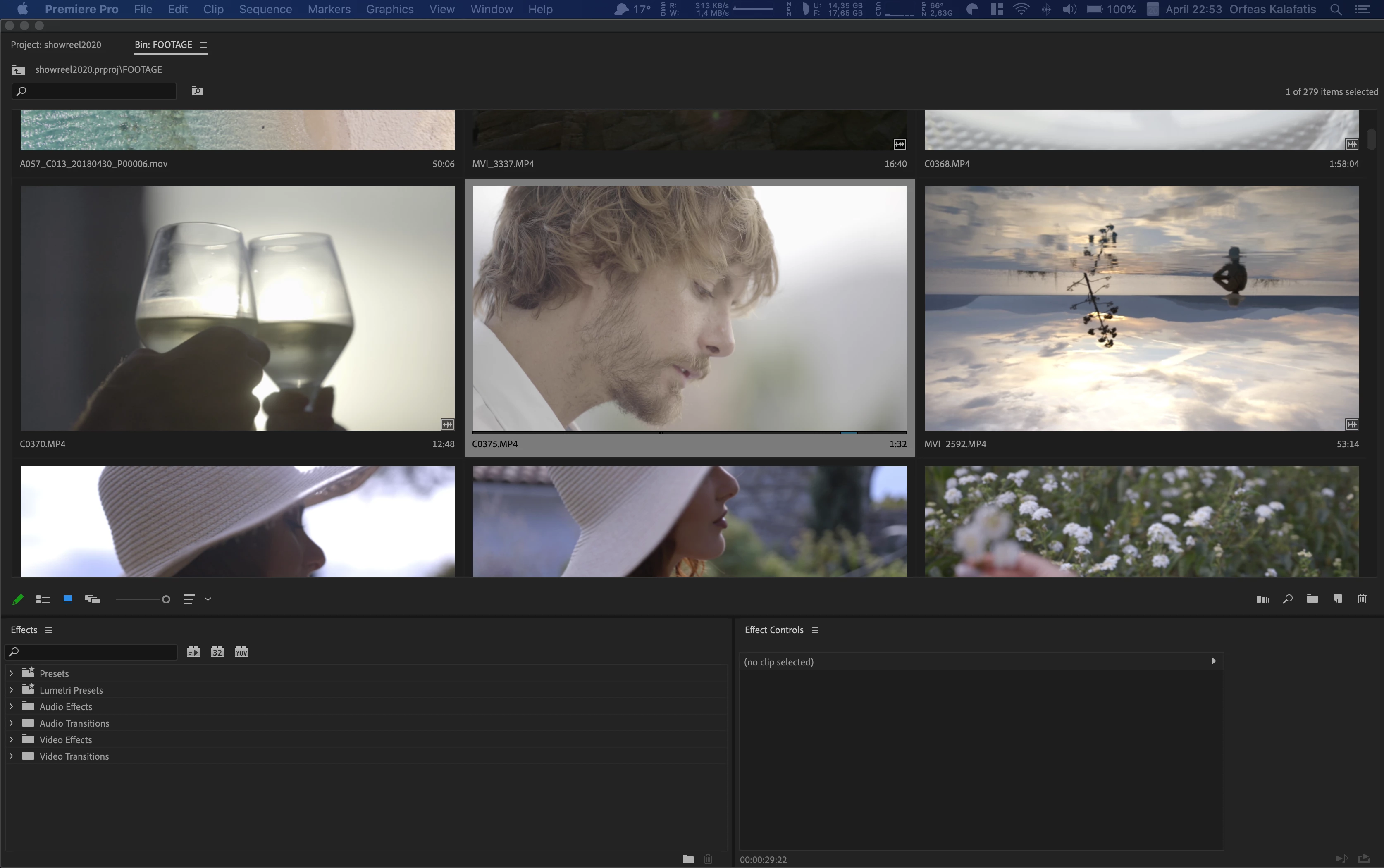Expand the Lumetri Presets folder
Image resolution: width=1384 pixels, height=868 pixels.
point(12,690)
